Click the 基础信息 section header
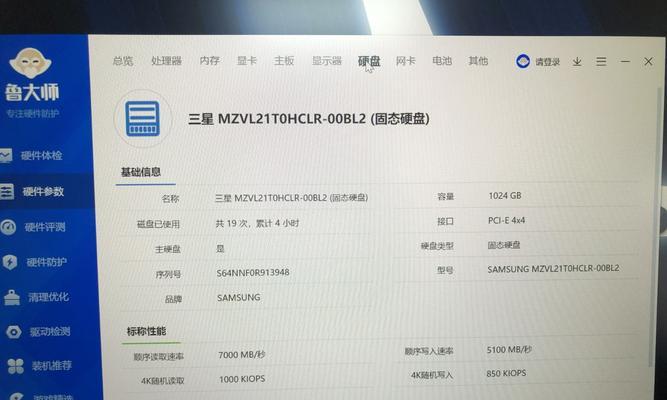 point(141,172)
